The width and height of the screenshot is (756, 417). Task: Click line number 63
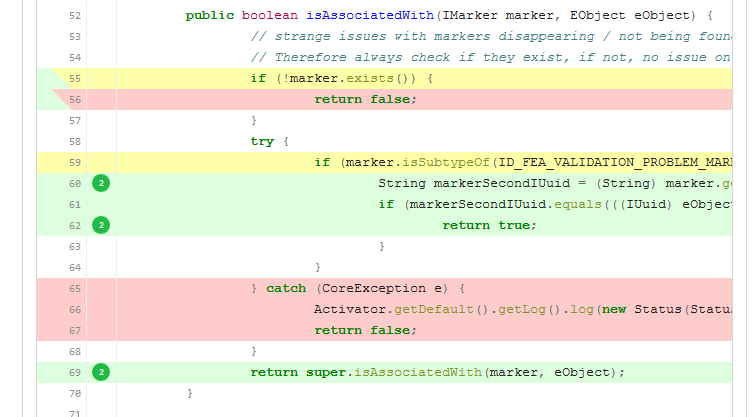75,247
